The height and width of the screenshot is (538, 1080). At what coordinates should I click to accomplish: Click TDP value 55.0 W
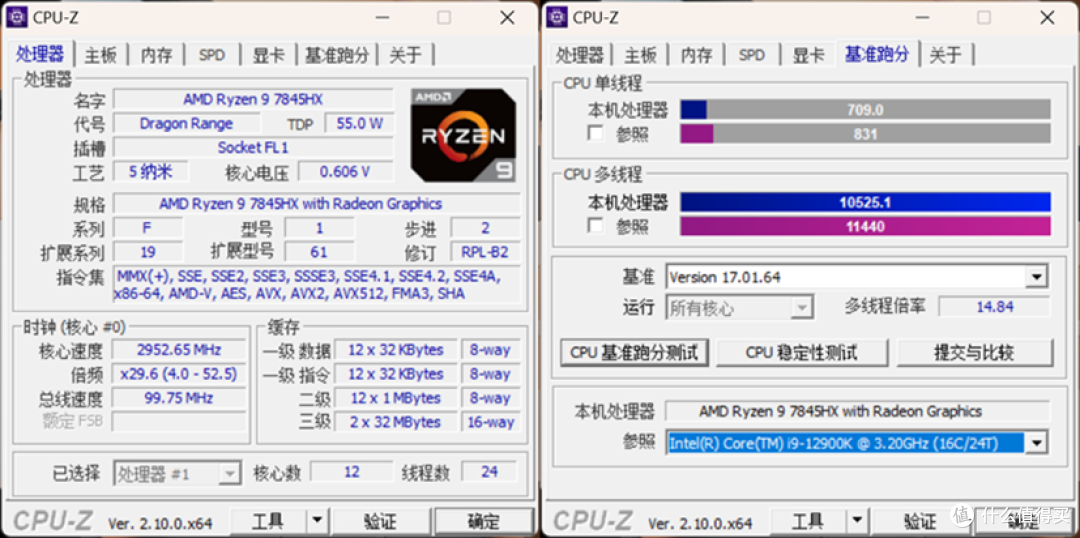359,123
